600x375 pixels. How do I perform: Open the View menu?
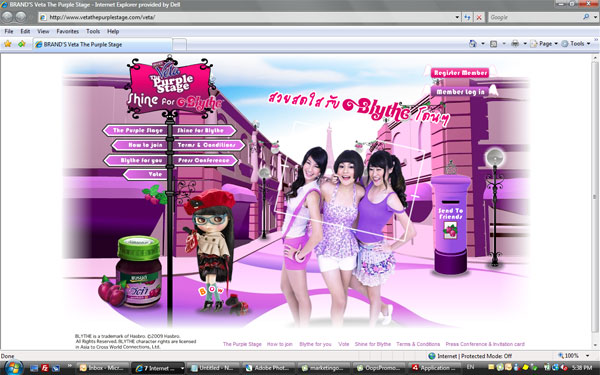(x=43, y=31)
